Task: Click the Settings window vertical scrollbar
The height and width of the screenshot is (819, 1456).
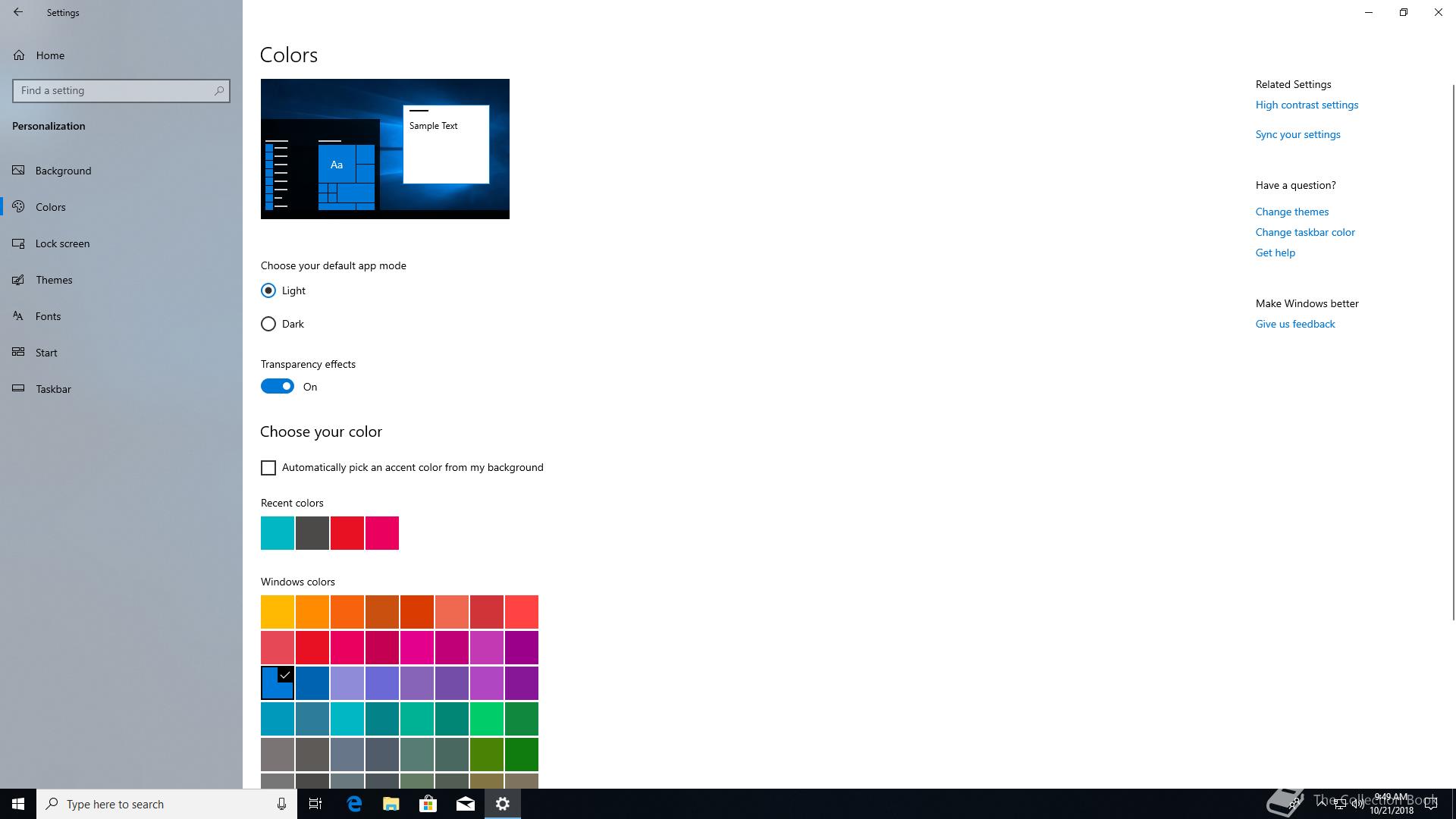Action: pos(1453,353)
